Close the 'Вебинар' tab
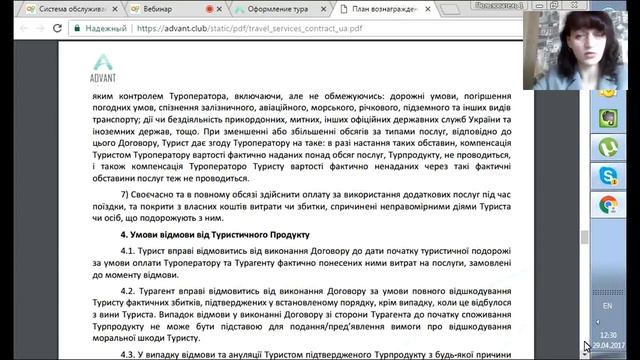 219,9
